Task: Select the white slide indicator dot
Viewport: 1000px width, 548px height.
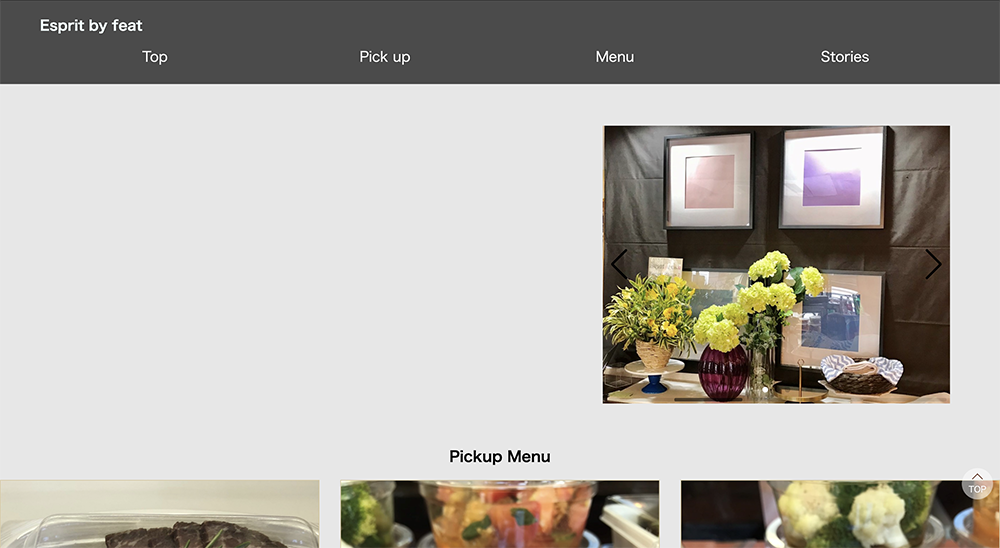Action: click(765, 390)
